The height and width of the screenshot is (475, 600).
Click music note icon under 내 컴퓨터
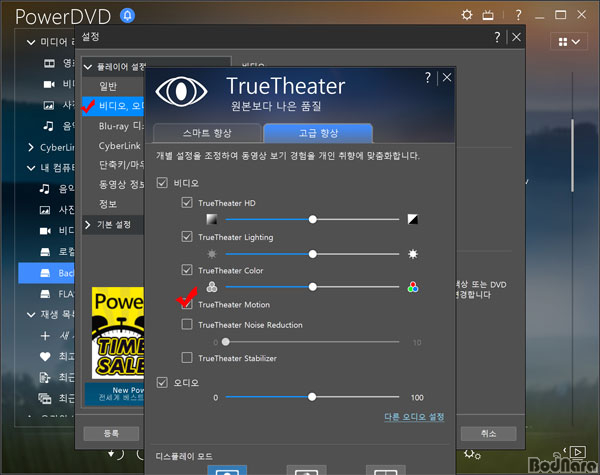(x=45, y=189)
